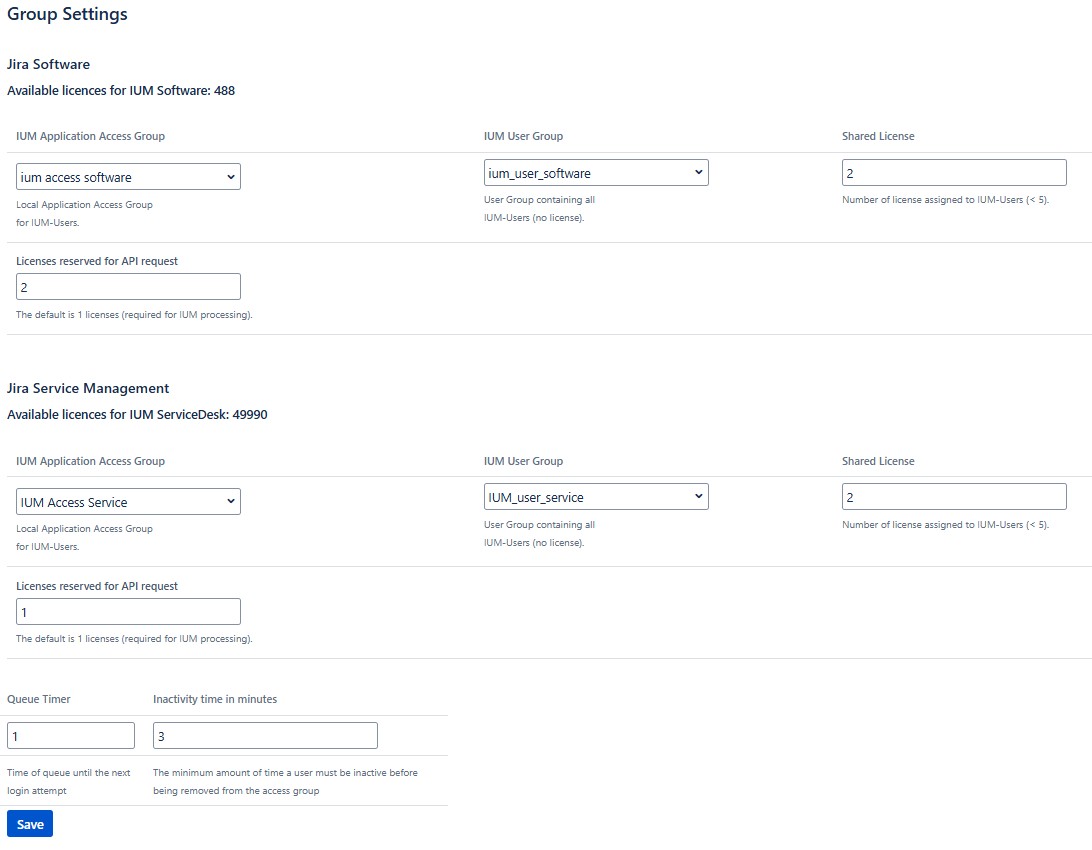Image resolution: width=1092 pixels, height=850 pixels.
Task: Click the Jira Software Shared License field
Action: coord(954,173)
